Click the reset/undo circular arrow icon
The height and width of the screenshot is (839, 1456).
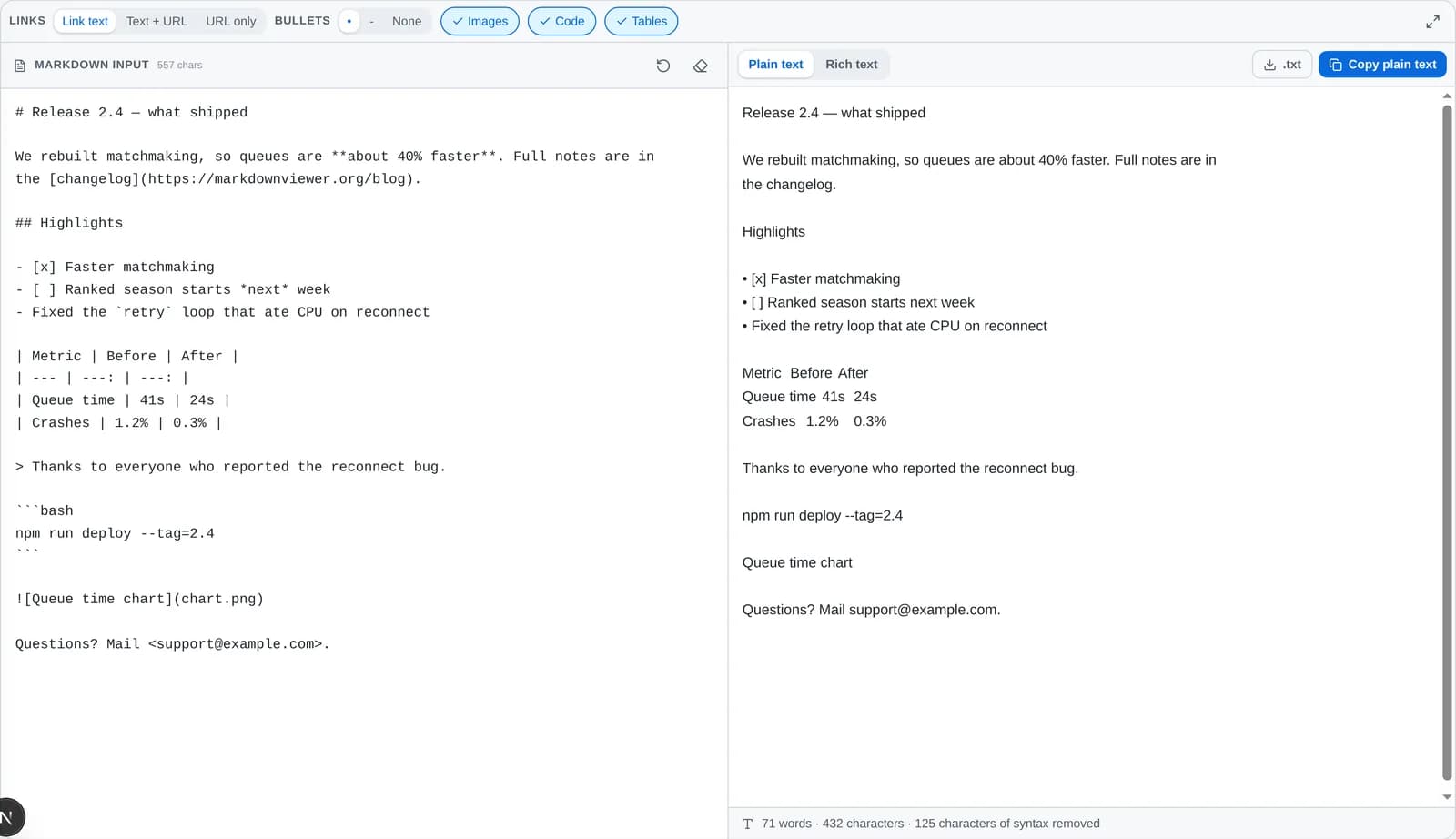click(662, 66)
